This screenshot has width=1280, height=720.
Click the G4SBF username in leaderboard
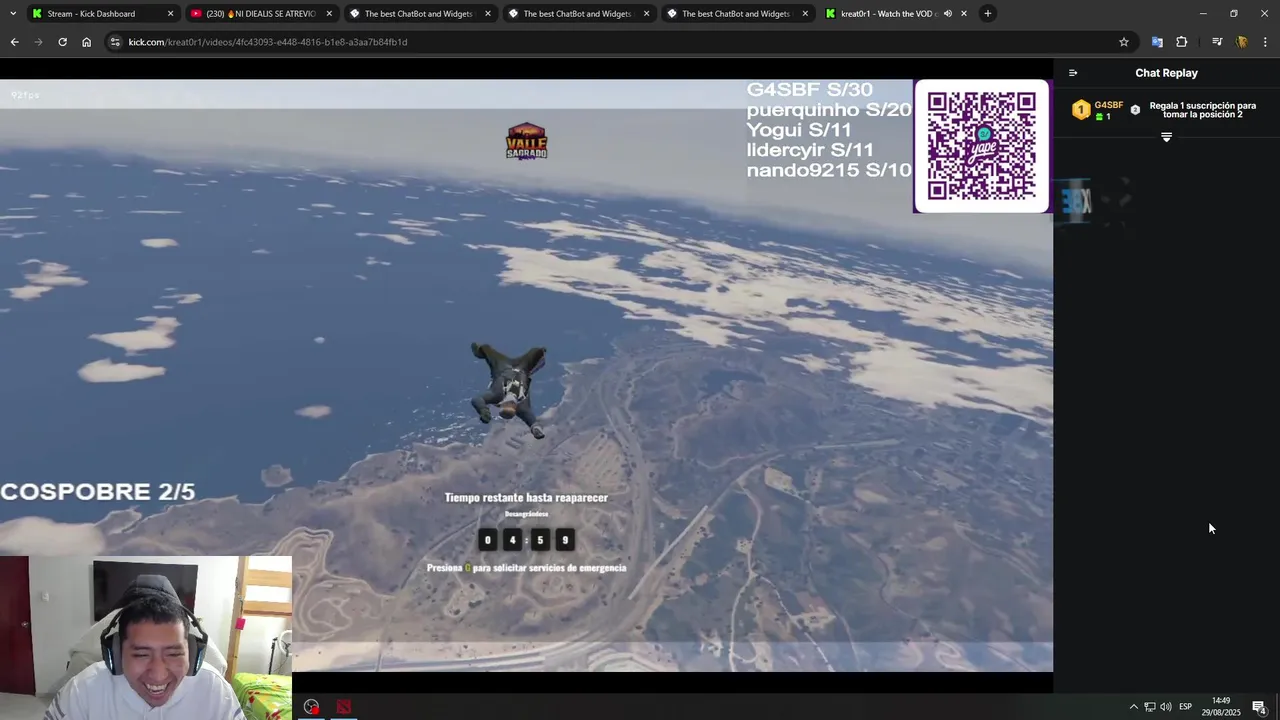[1108, 105]
